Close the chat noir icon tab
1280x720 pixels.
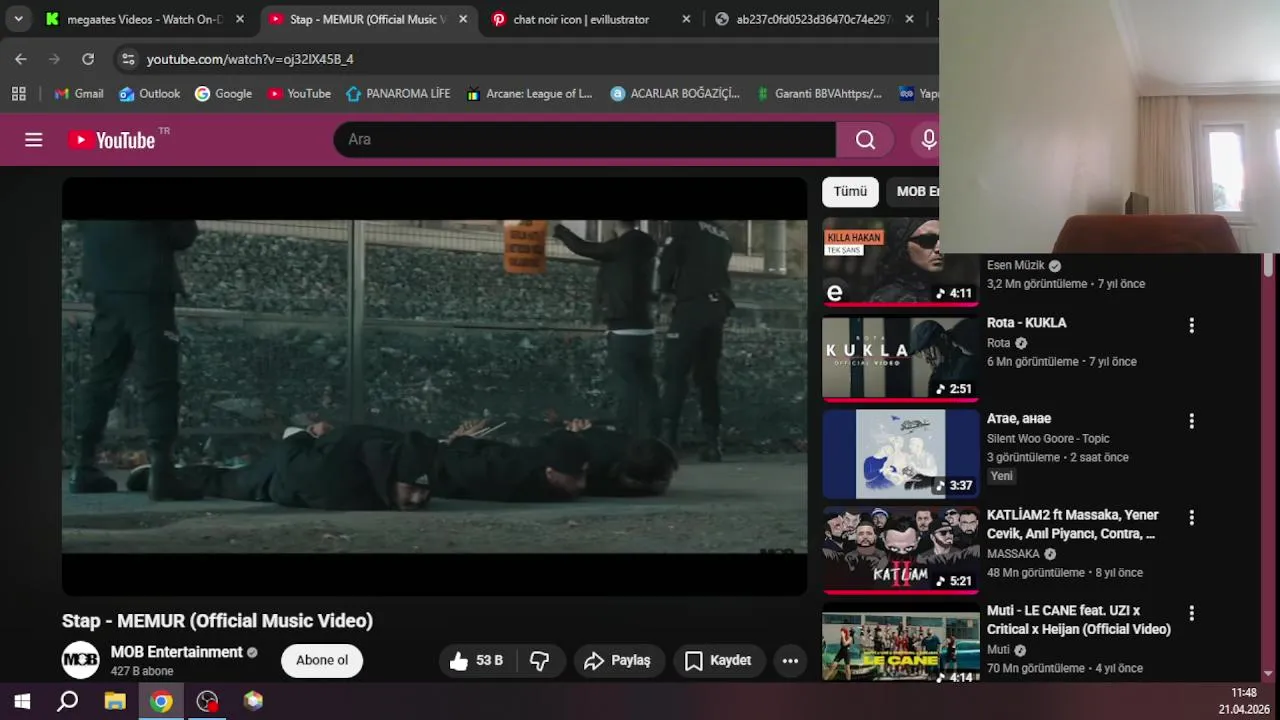pos(685,19)
